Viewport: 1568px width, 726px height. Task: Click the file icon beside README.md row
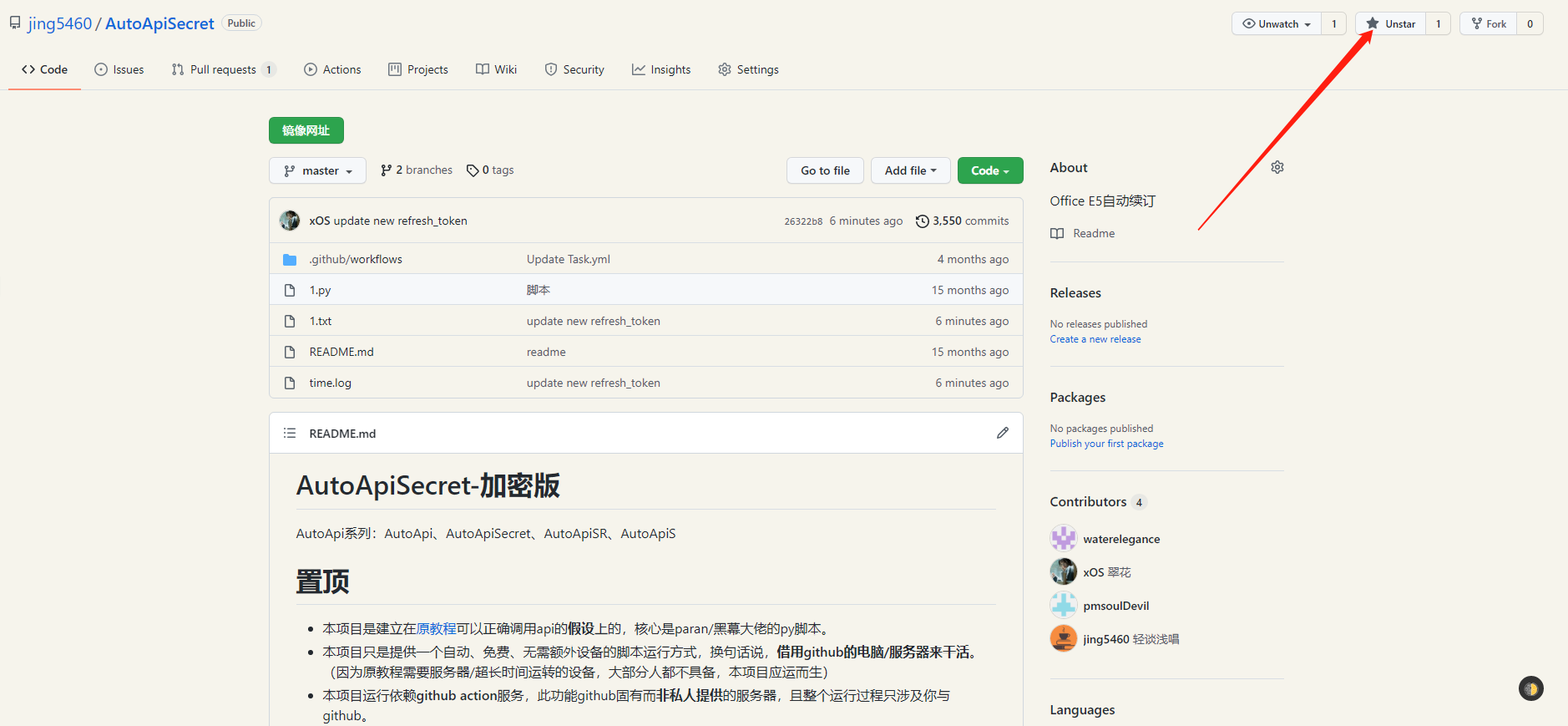point(290,352)
